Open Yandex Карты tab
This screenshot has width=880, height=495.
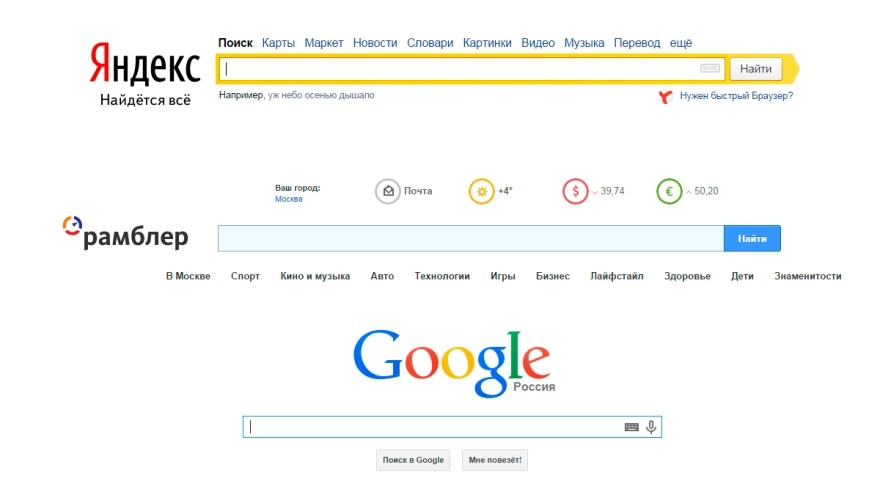coord(278,43)
